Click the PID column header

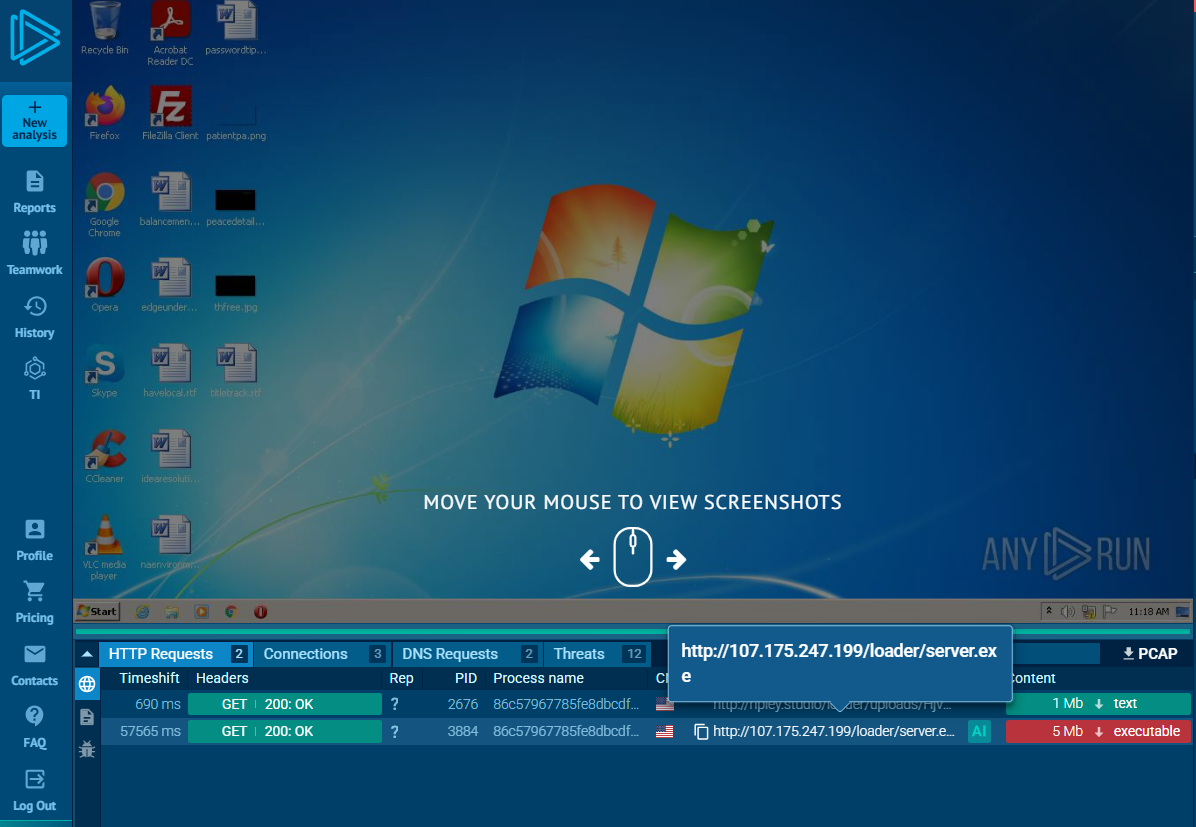coord(465,678)
